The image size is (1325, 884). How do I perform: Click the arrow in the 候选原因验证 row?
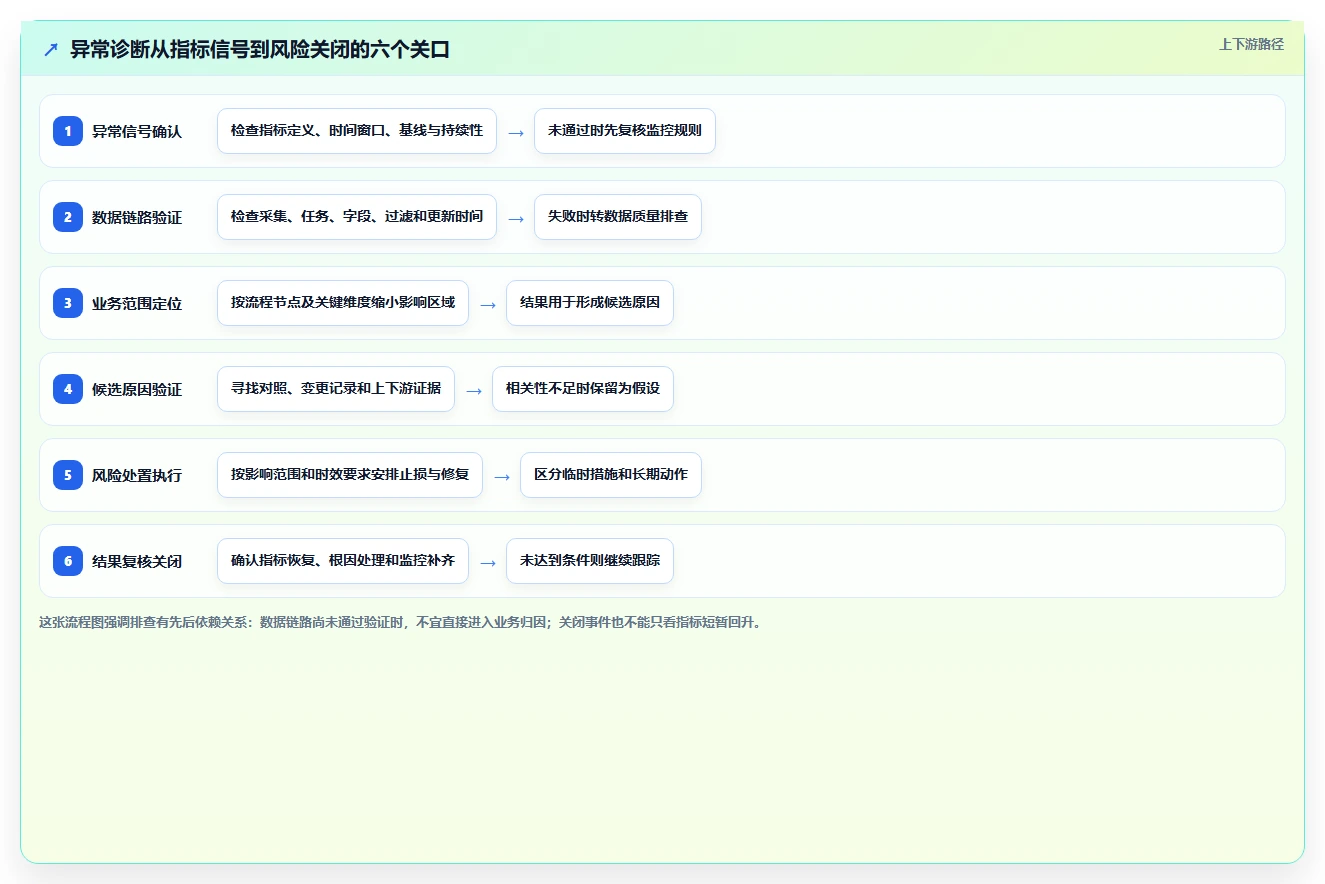474,390
